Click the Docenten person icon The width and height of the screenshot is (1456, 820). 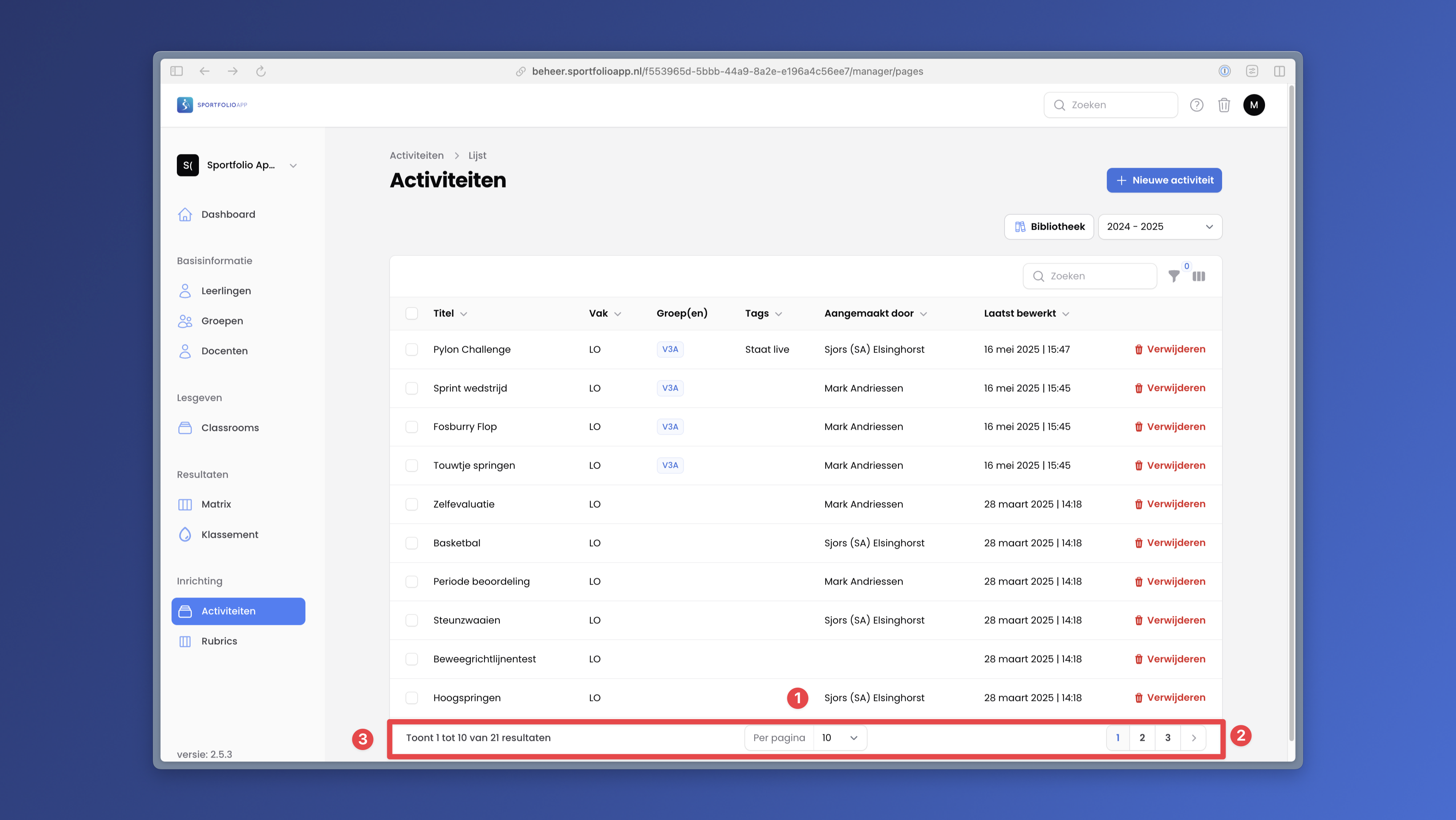click(185, 351)
